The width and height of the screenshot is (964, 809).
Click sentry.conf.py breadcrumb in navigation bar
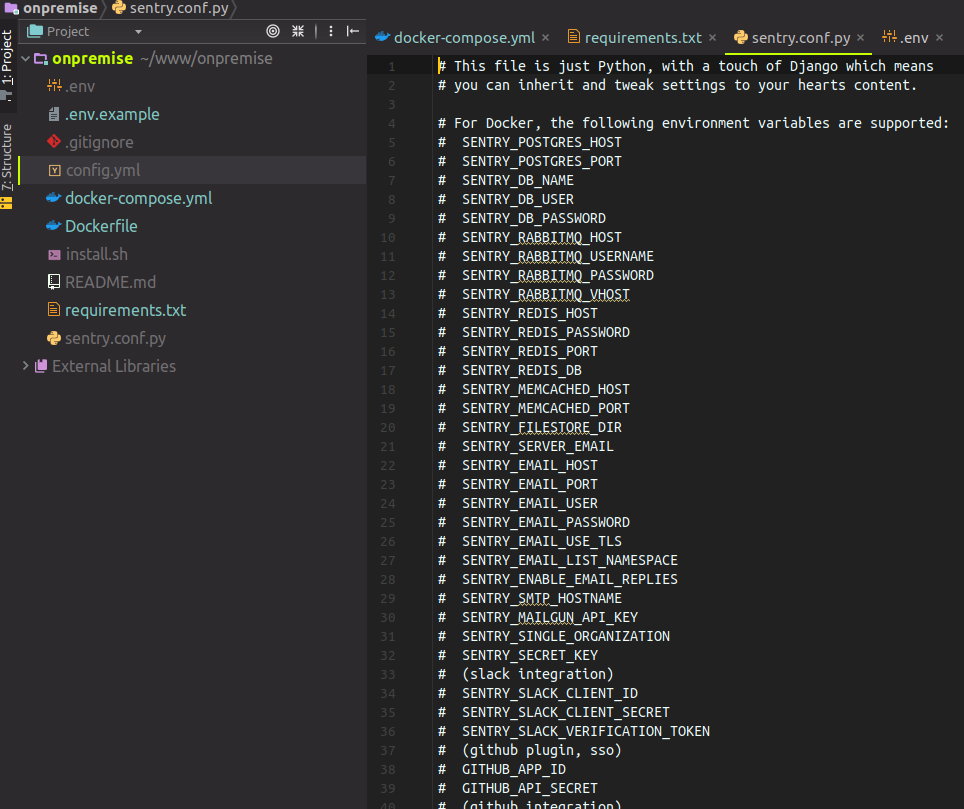pos(179,9)
